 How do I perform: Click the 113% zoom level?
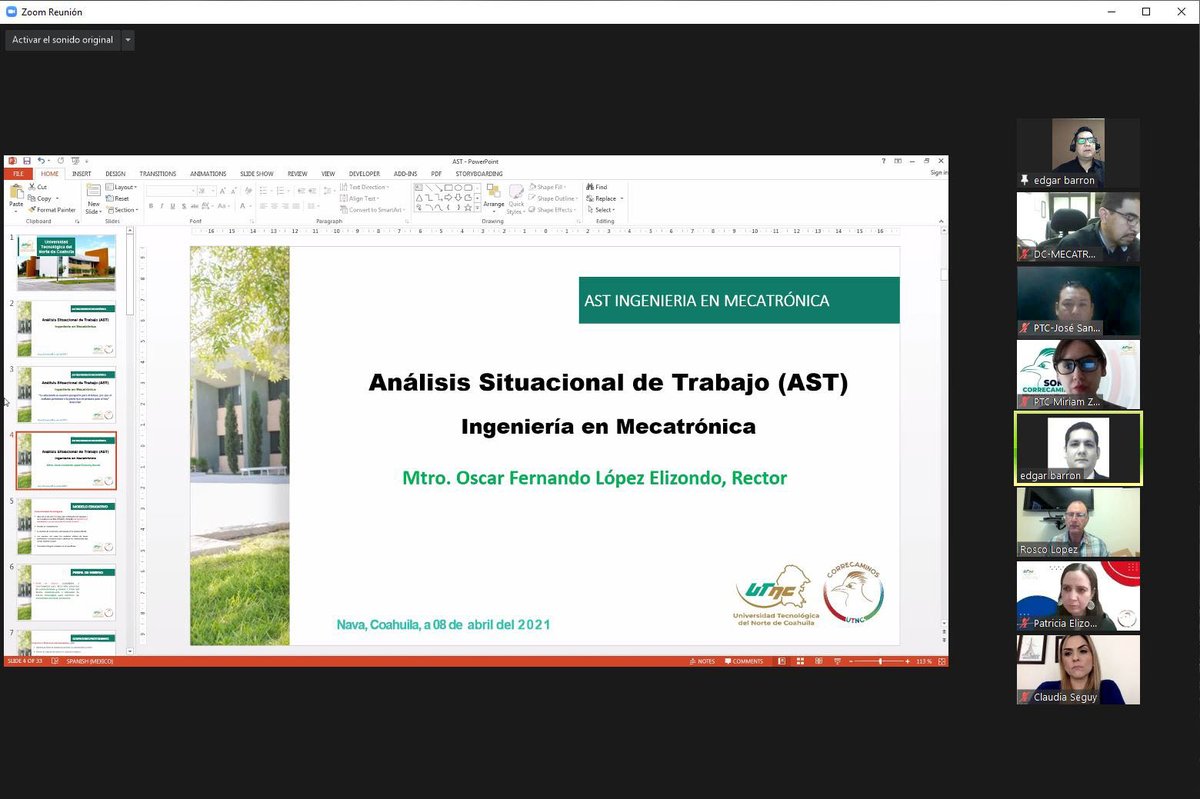[924, 661]
